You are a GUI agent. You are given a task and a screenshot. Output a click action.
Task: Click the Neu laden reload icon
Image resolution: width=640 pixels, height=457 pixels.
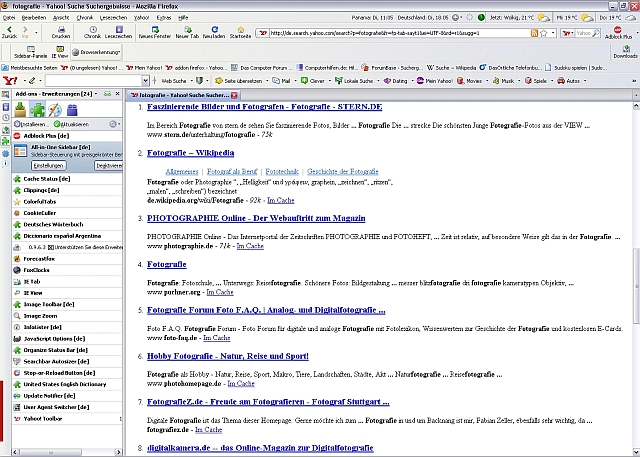pyautogui.click(x=213, y=30)
